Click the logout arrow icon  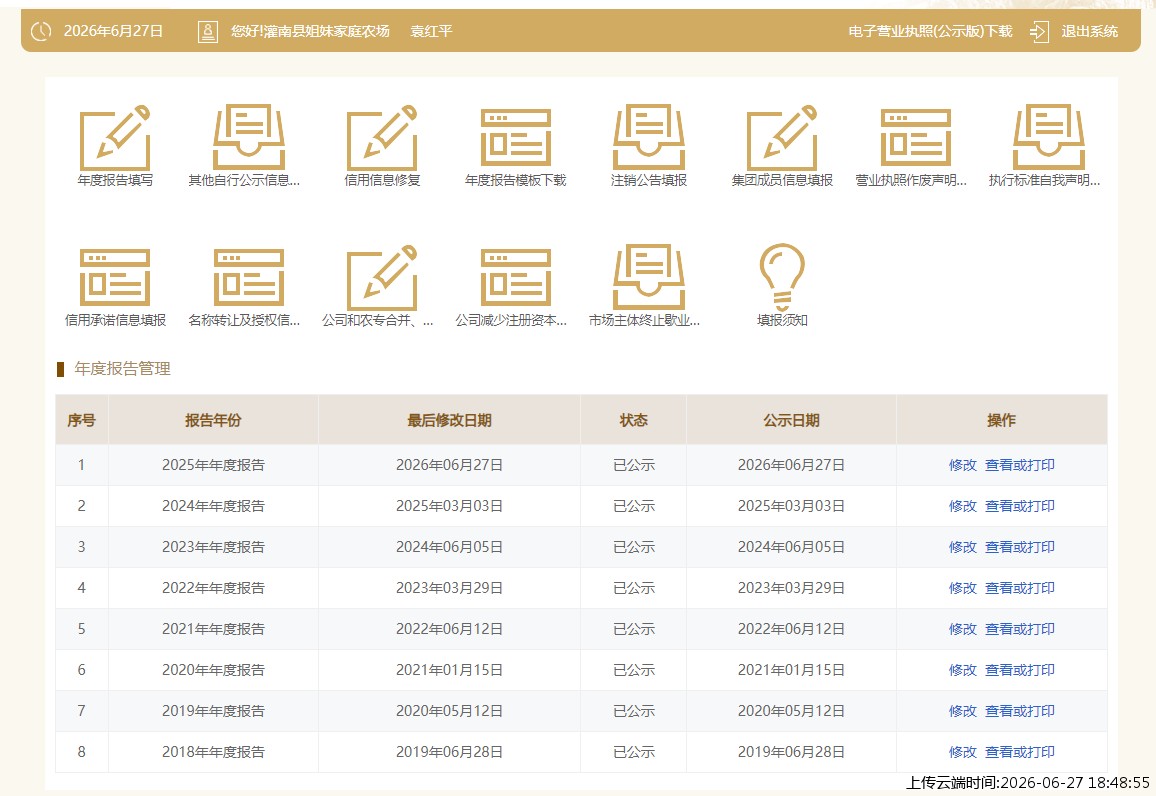[x=1039, y=31]
